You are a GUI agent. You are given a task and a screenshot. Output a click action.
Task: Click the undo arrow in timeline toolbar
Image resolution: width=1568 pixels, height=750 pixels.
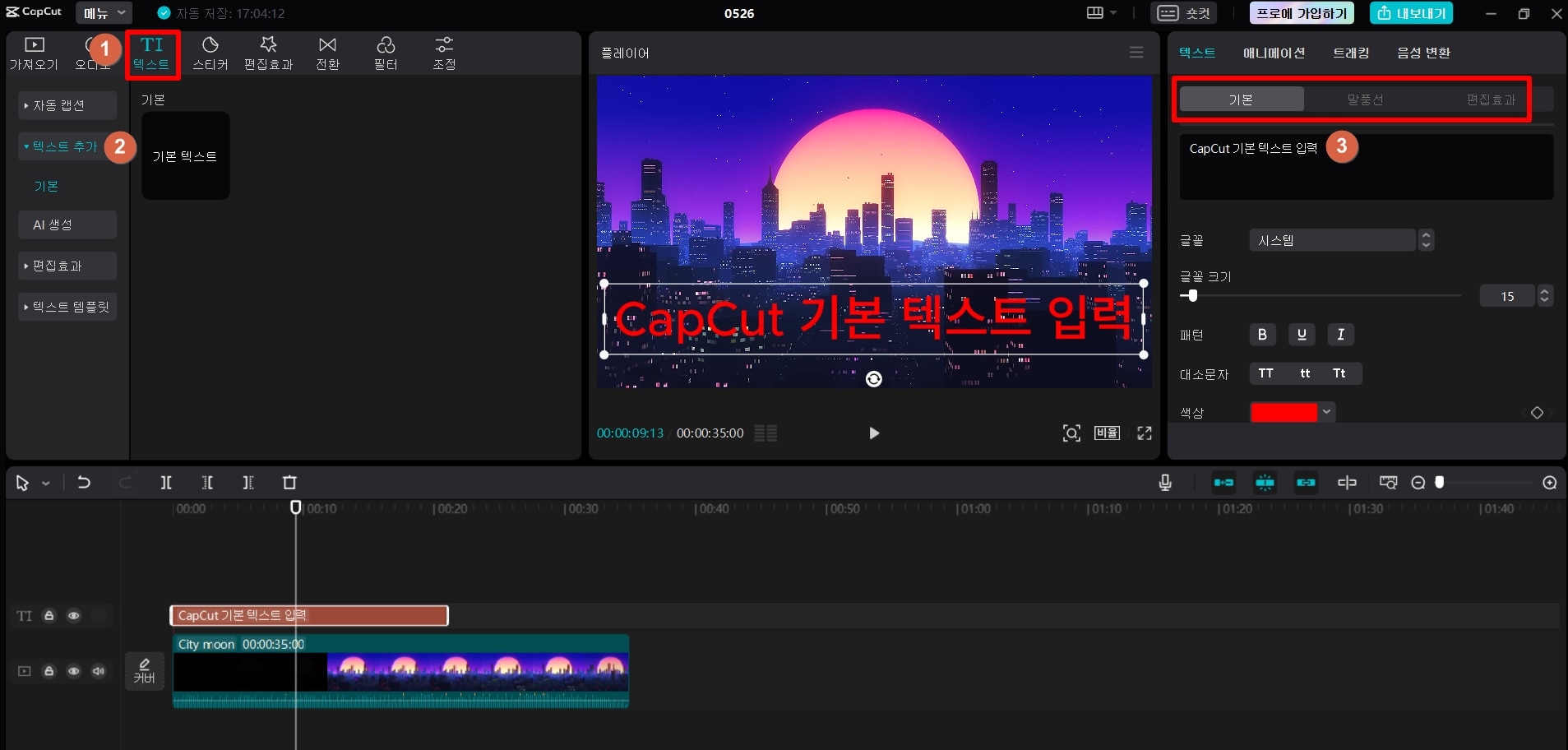84,483
